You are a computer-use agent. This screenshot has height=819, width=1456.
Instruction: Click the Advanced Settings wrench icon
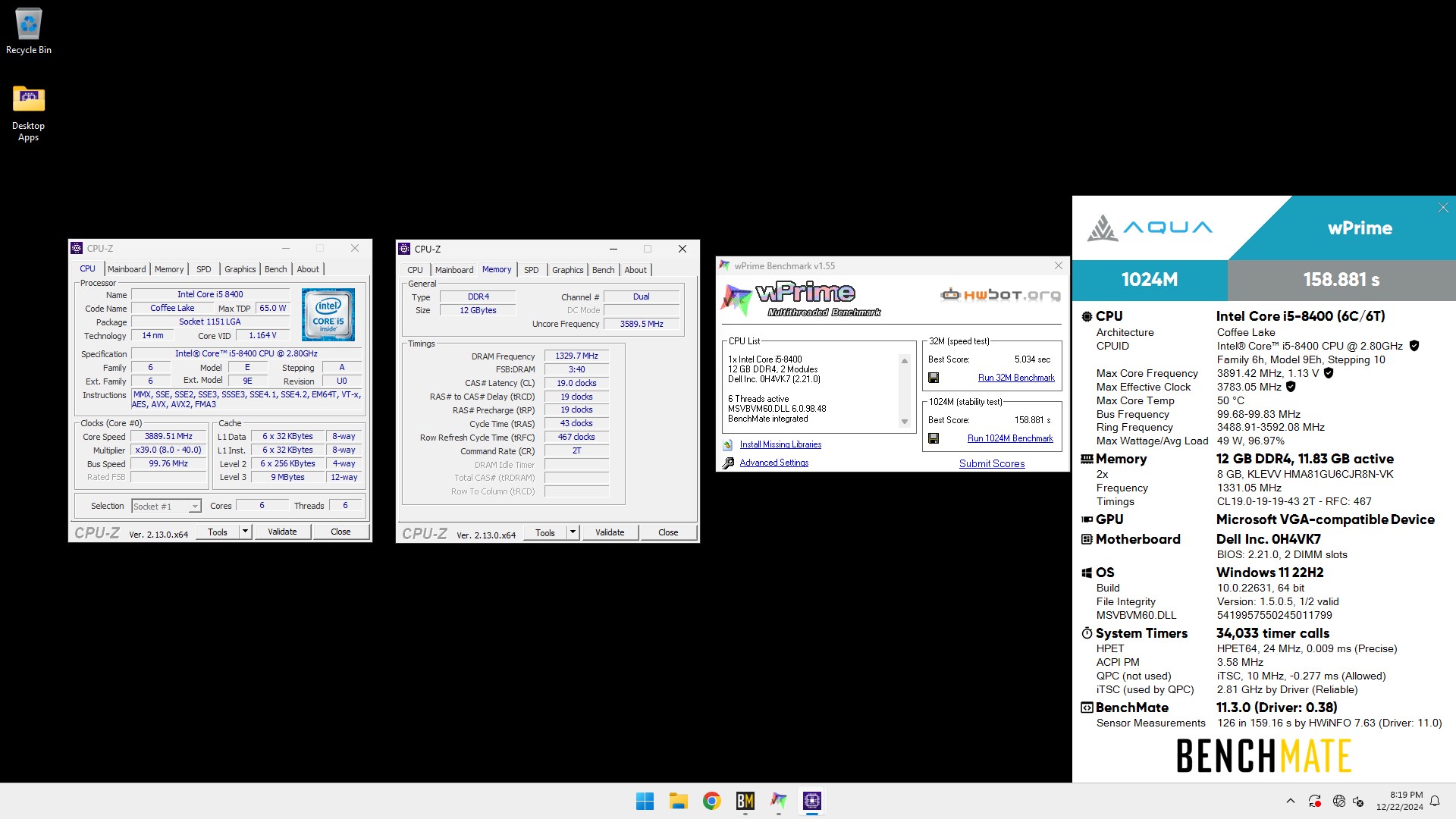click(728, 463)
